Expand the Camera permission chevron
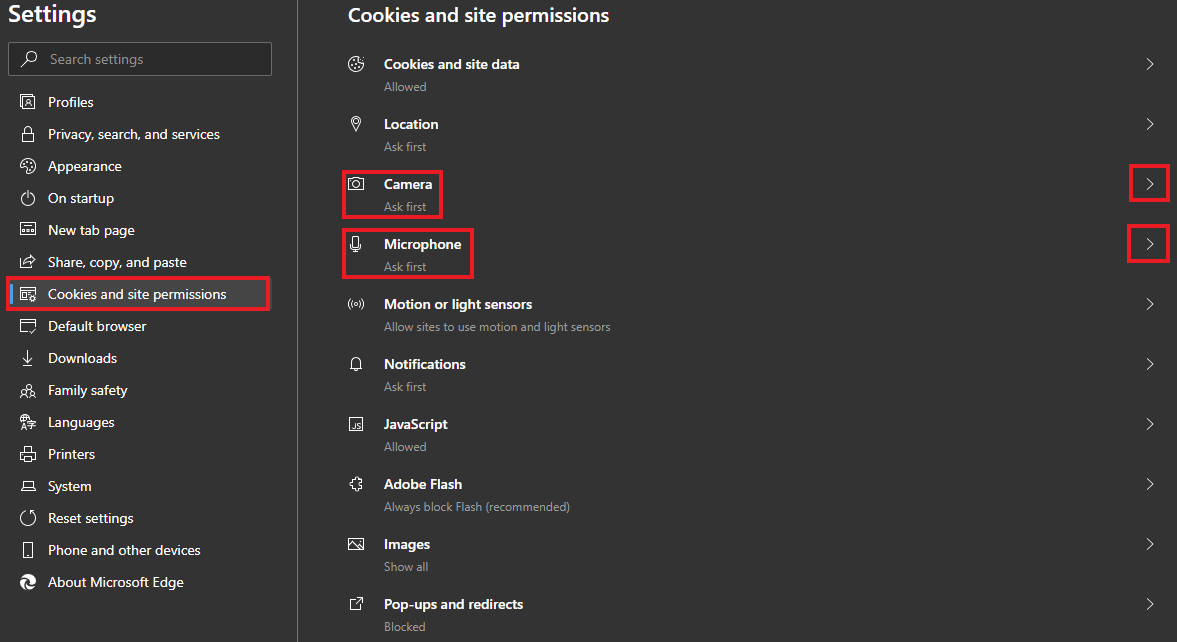The height and width of the screenshot is (642, 1177). [x=1149, y=184]
